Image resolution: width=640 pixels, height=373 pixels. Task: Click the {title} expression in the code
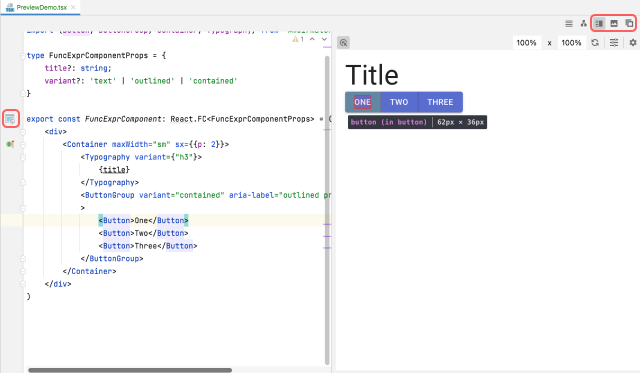tap(114, 170)
